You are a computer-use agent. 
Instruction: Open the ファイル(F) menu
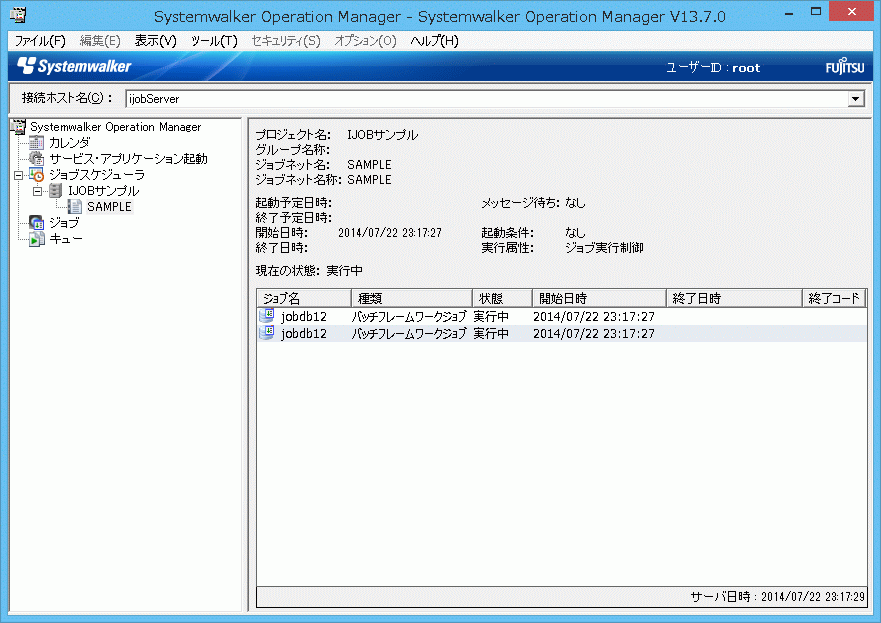40,41
